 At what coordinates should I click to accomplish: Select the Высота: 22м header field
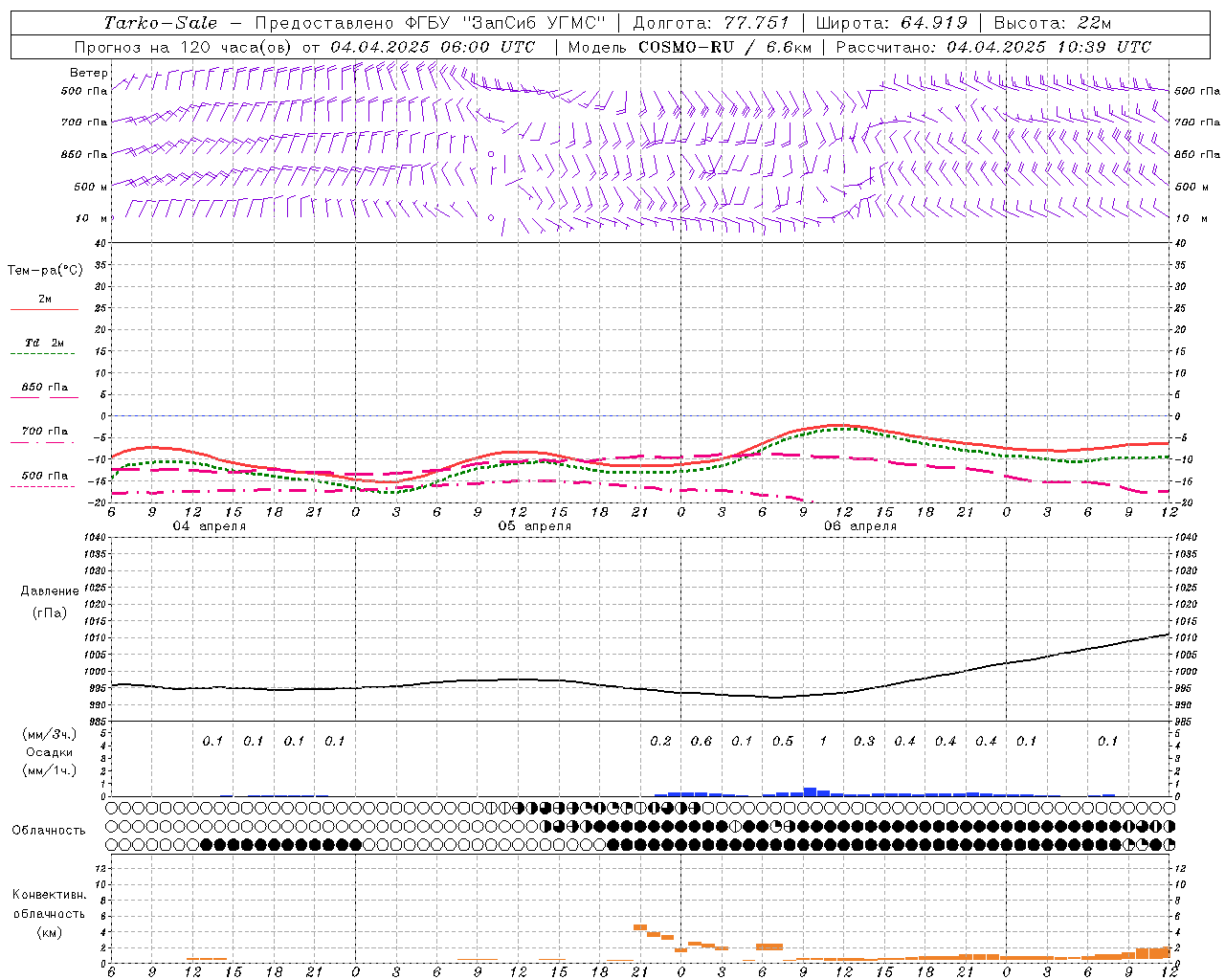(x=1053, y=23)
